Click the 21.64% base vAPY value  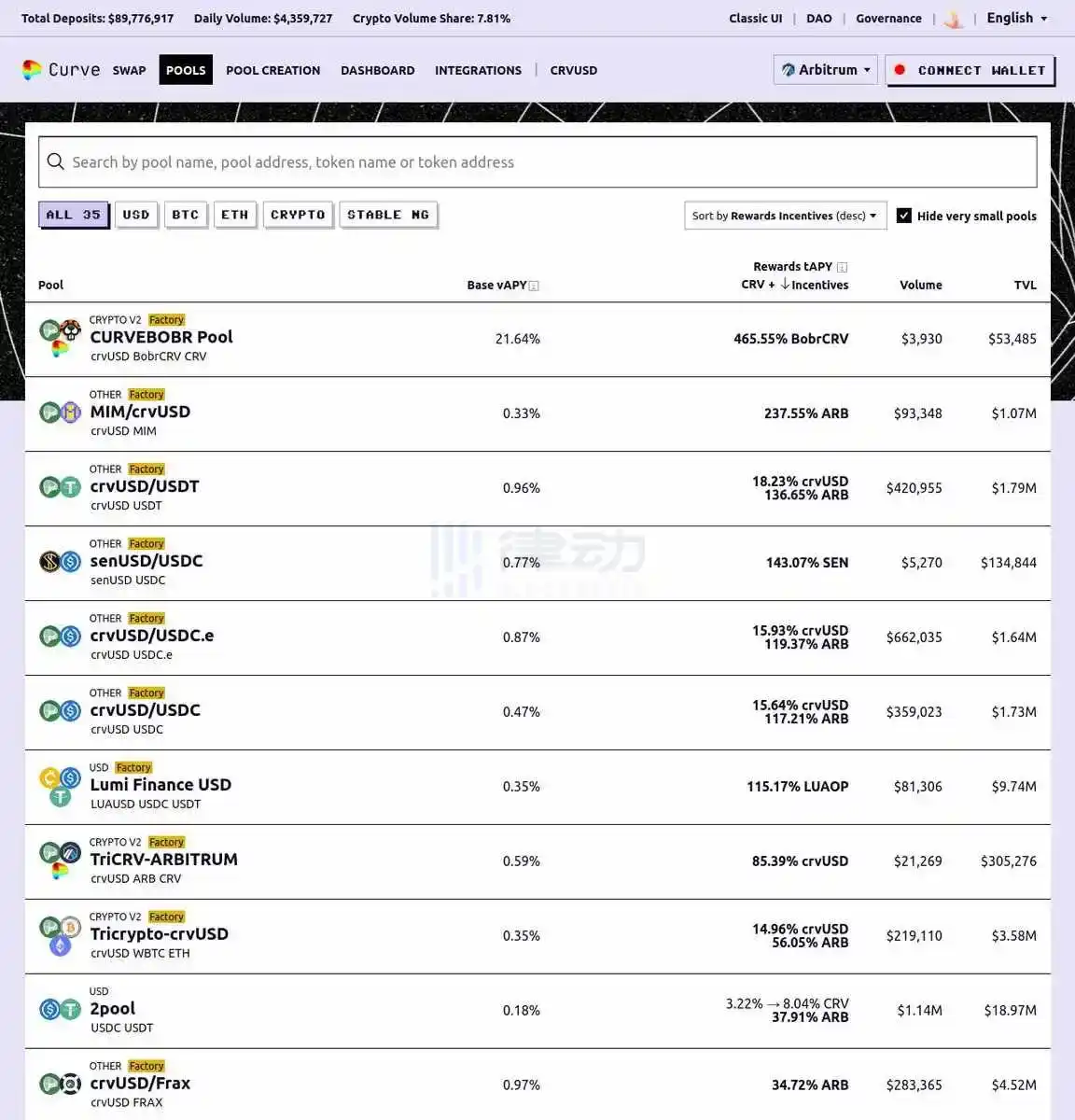[518, 339]
